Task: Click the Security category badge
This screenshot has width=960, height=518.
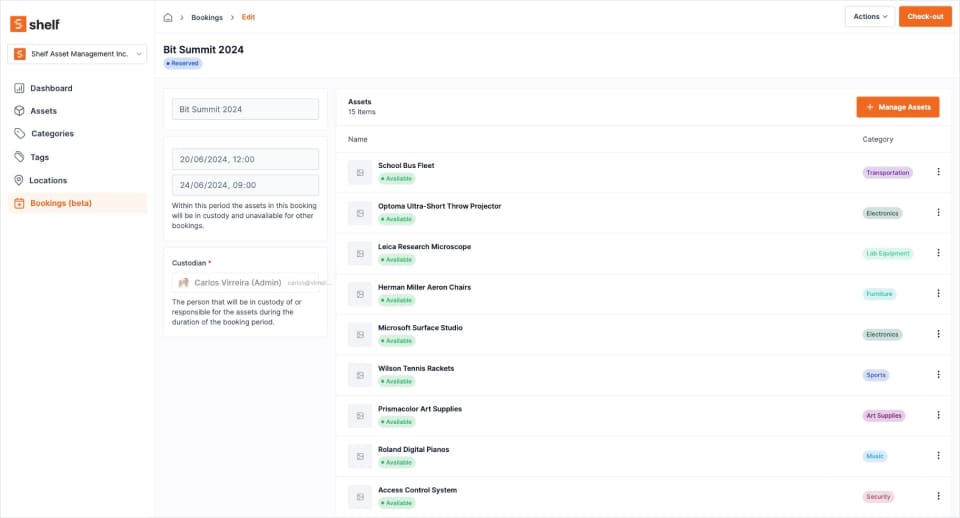Action: pos(878,497)
